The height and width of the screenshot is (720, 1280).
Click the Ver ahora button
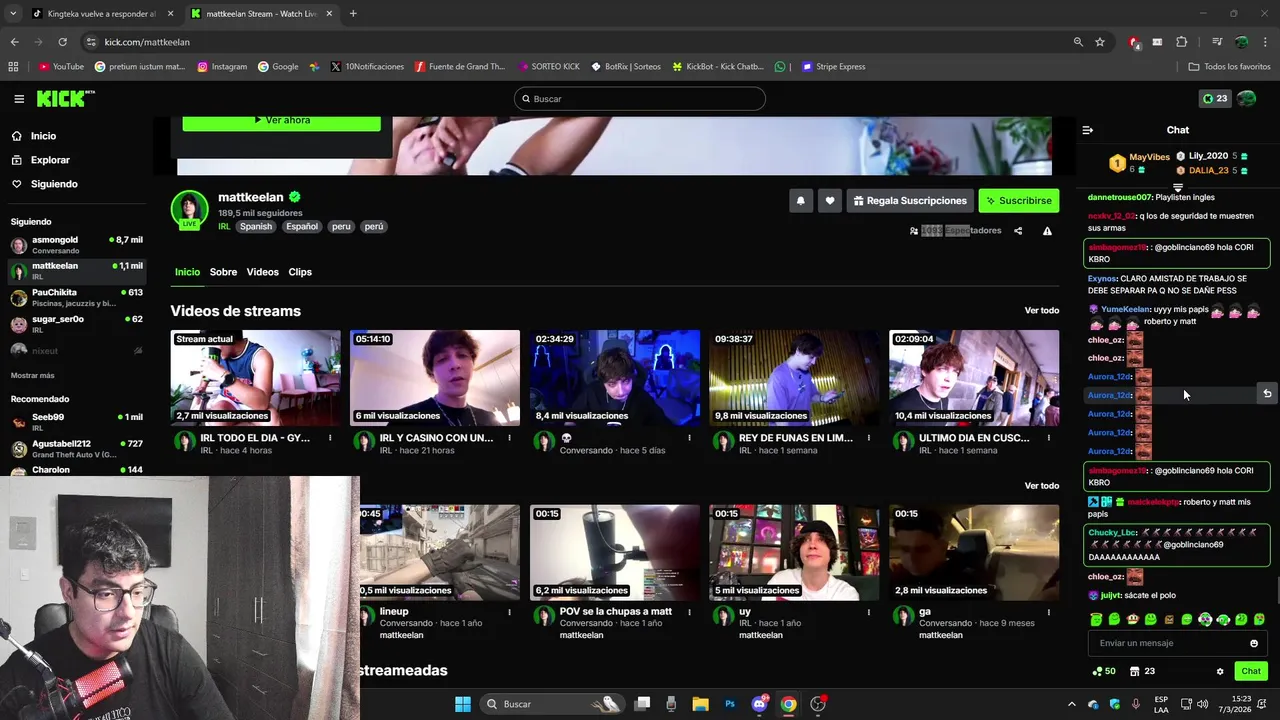pos(281,120)
